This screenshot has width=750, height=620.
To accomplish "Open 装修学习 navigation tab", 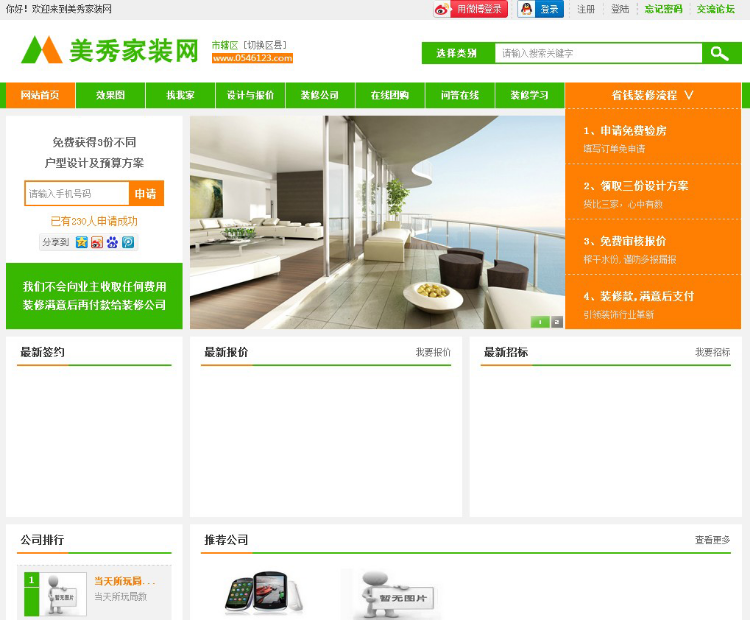I will pos(529,95).
